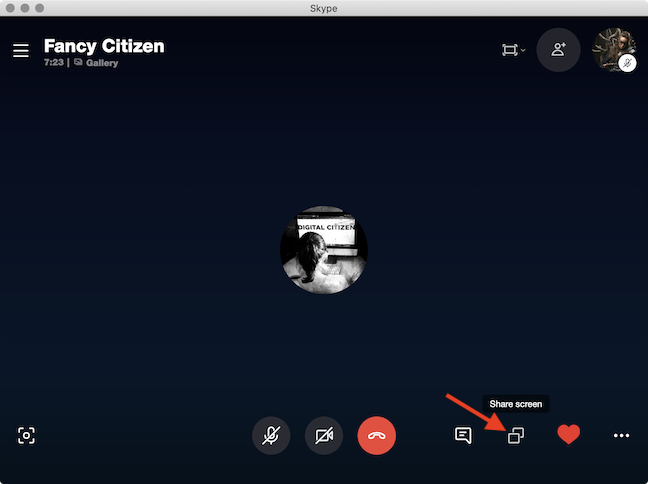Viewport: 648px width, 484px height.
Task: Turn on the video camera button
Action: [x=324, y=435]
